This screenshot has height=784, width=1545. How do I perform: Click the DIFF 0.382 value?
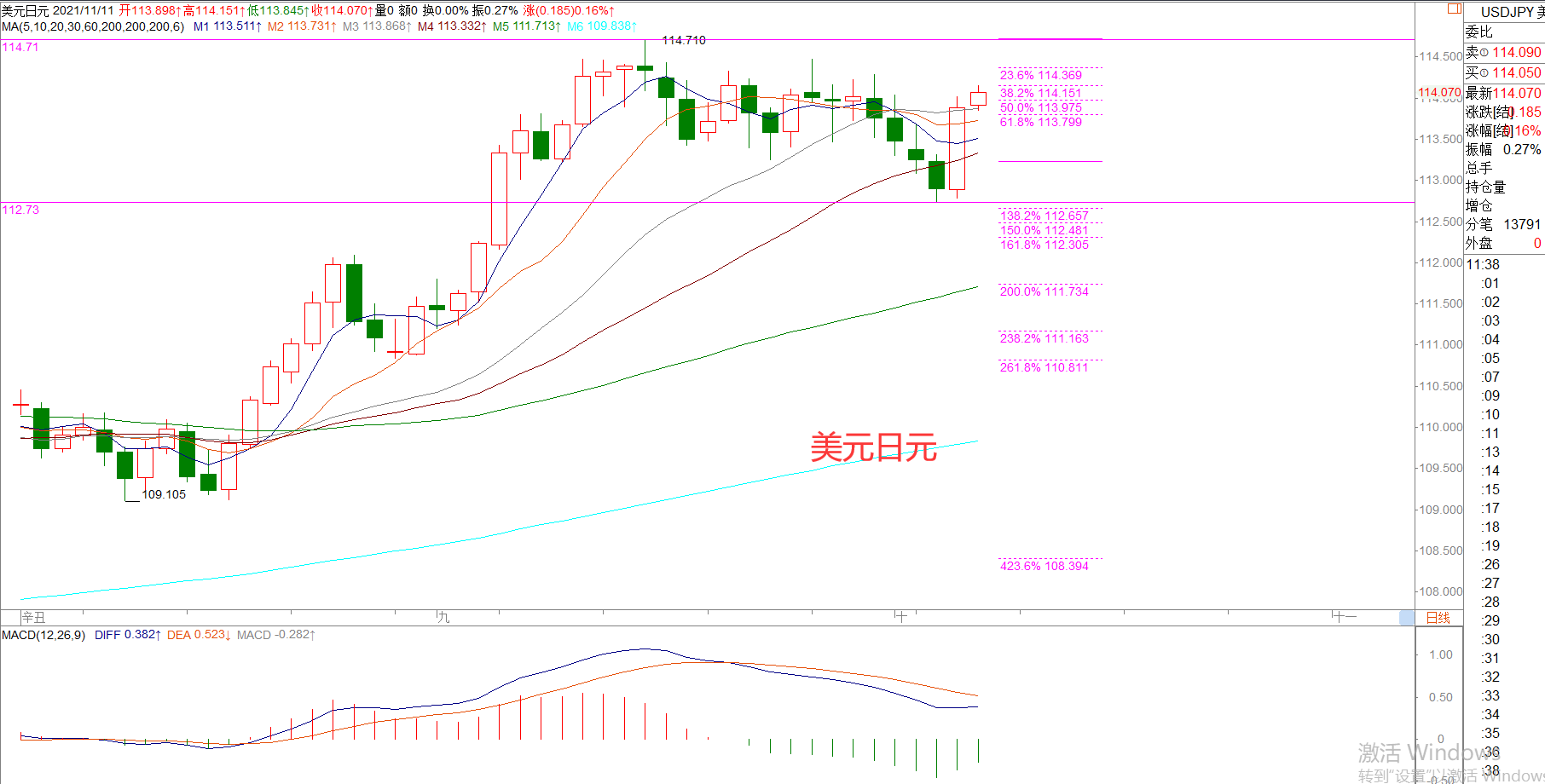(x=127, y=635)
